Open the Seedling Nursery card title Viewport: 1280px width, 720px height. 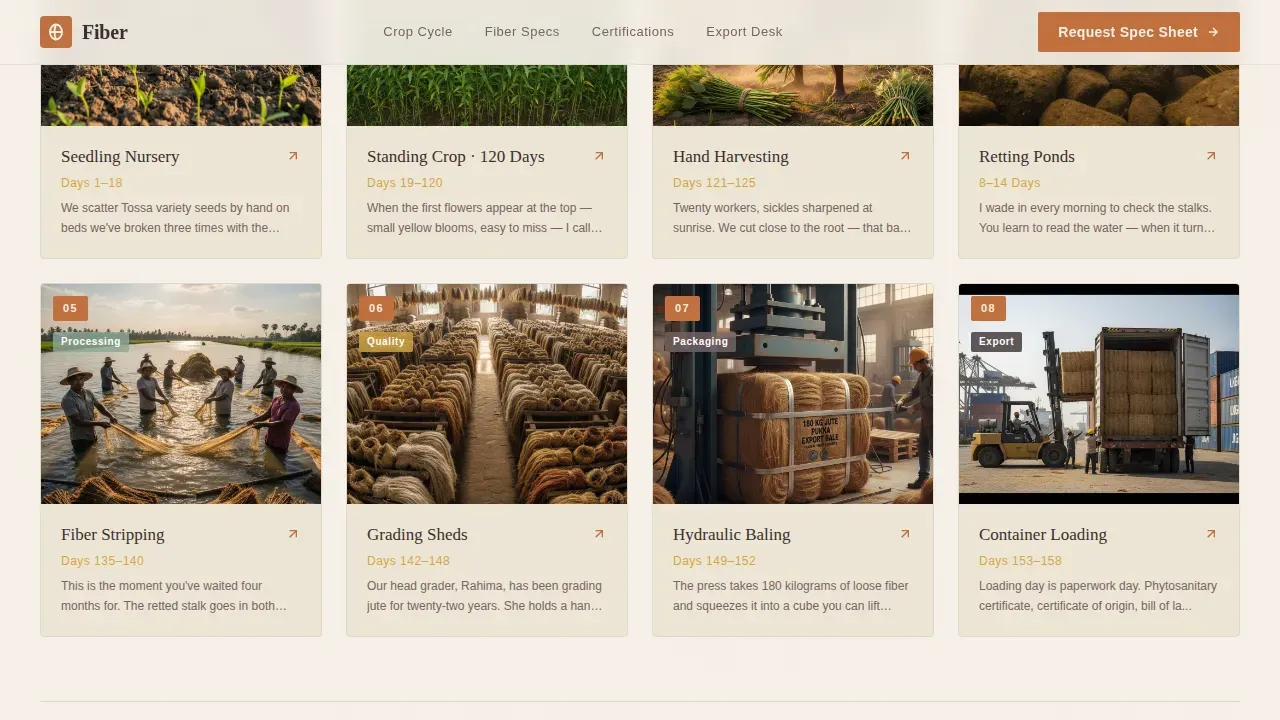click(120, 157)
